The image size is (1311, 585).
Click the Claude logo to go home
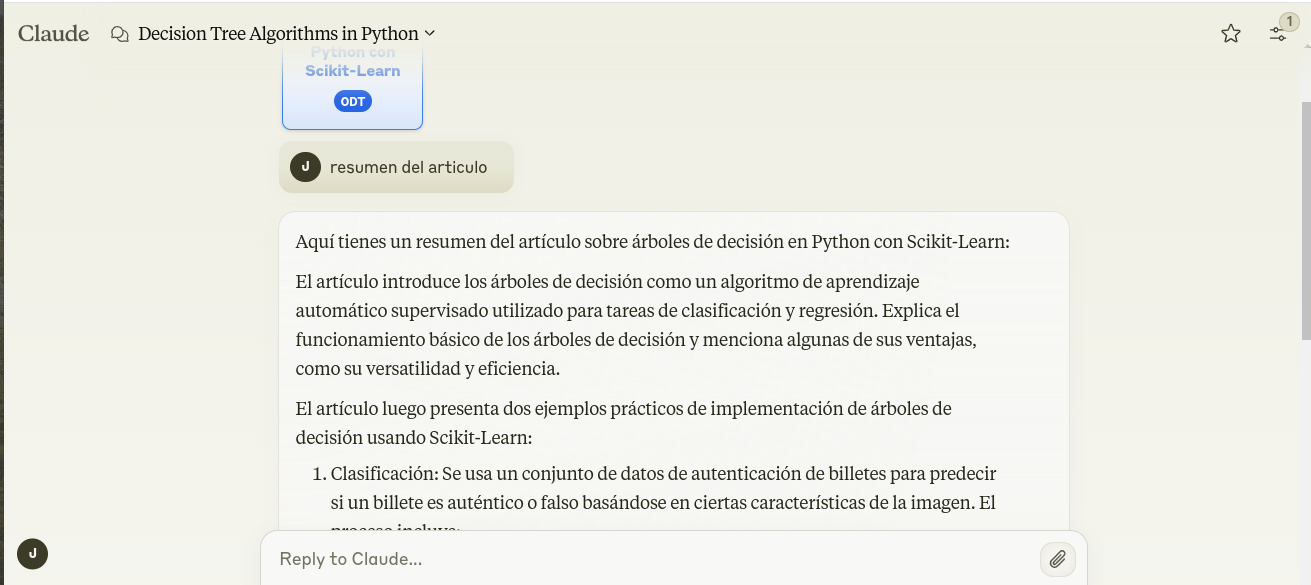pyautogui.click(x=54, y=33)
